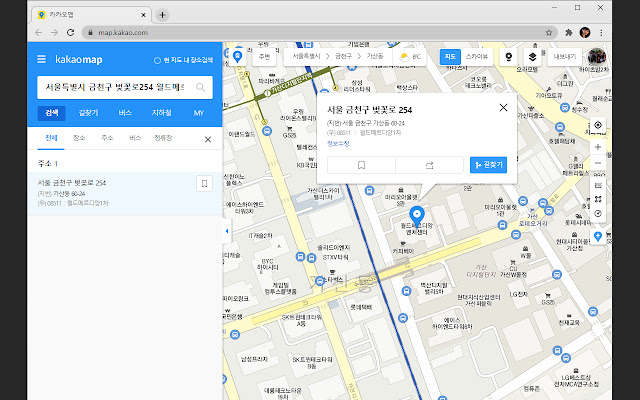This screenshot has height=400, width=640.
Task: Open the 버스 tab in blue header
Action: click(x=125, y=113)
